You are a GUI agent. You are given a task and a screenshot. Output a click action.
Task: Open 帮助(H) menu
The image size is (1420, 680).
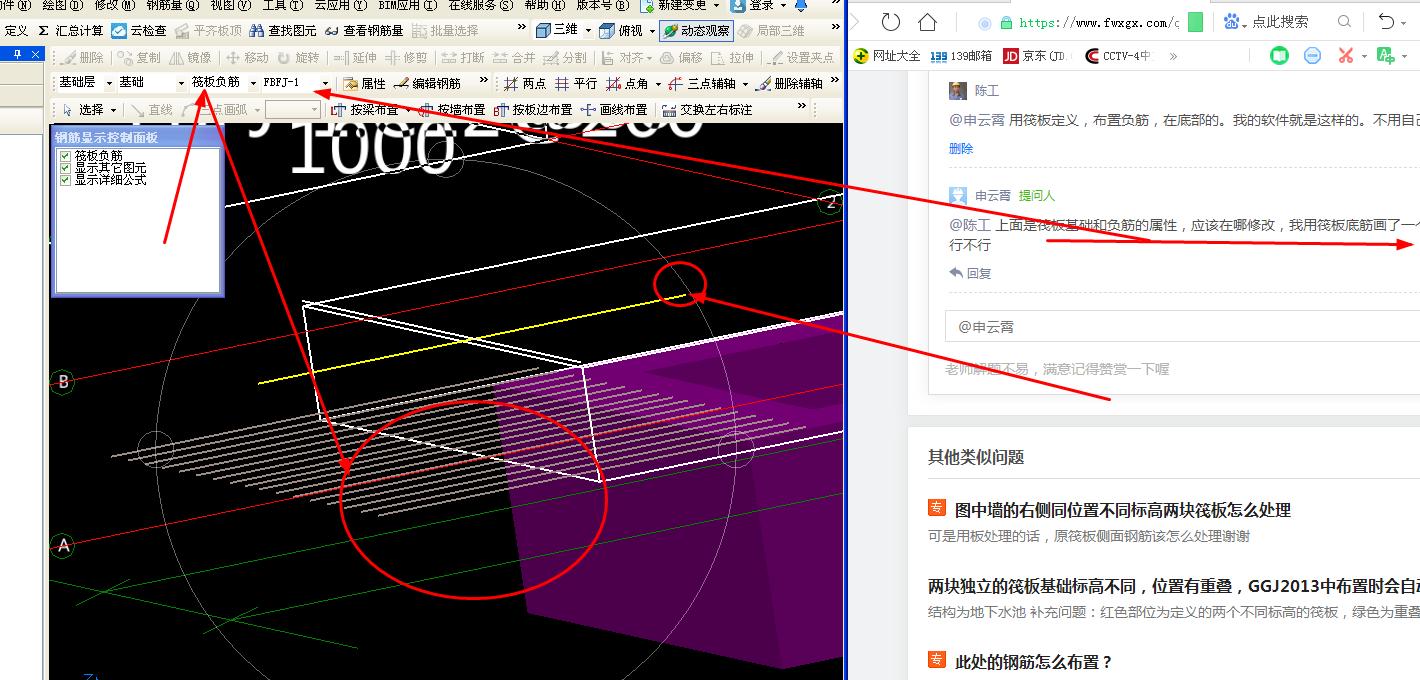[545, 5]
